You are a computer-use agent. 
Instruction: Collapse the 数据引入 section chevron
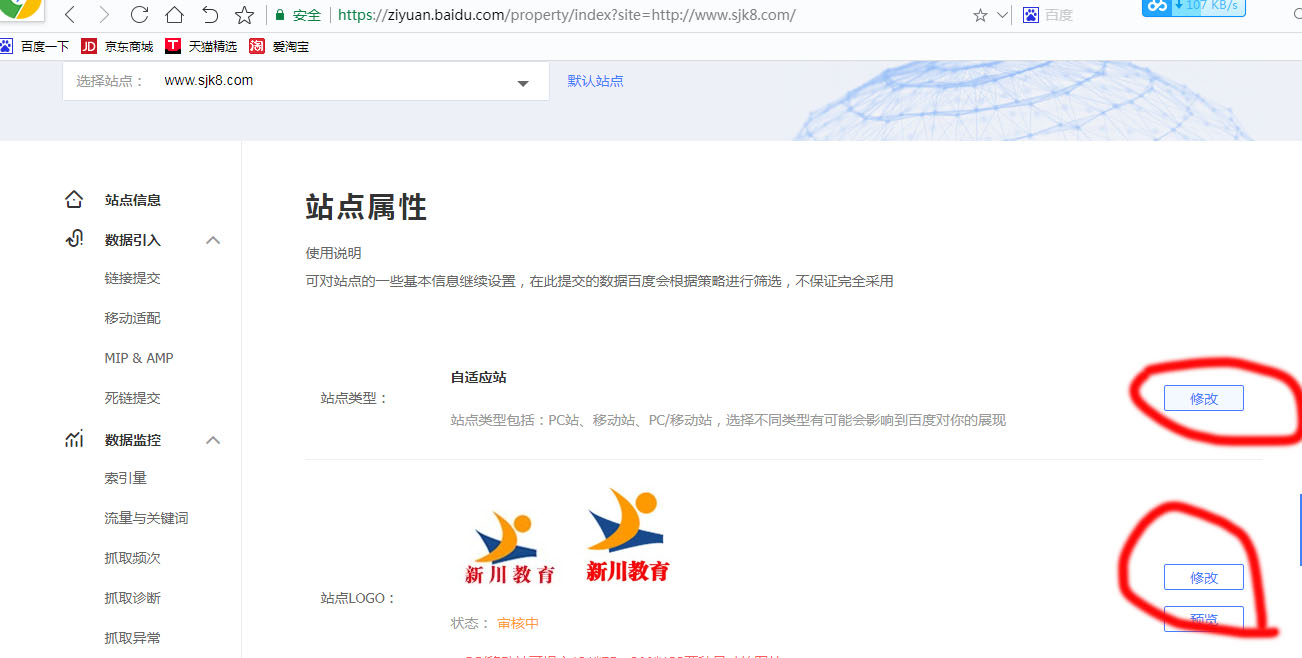[x=213, y=240]
